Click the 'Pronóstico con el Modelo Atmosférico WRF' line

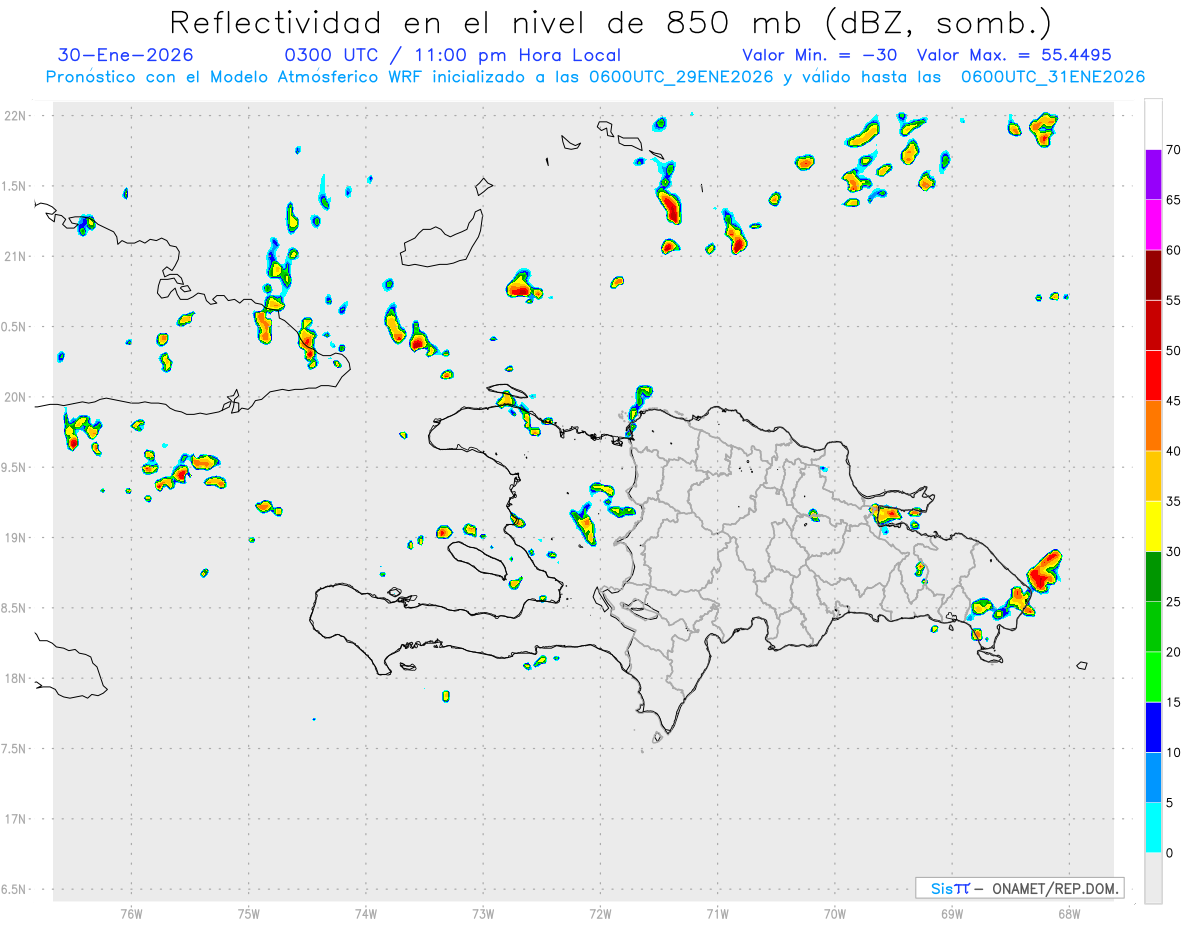[x=595, y=77]
